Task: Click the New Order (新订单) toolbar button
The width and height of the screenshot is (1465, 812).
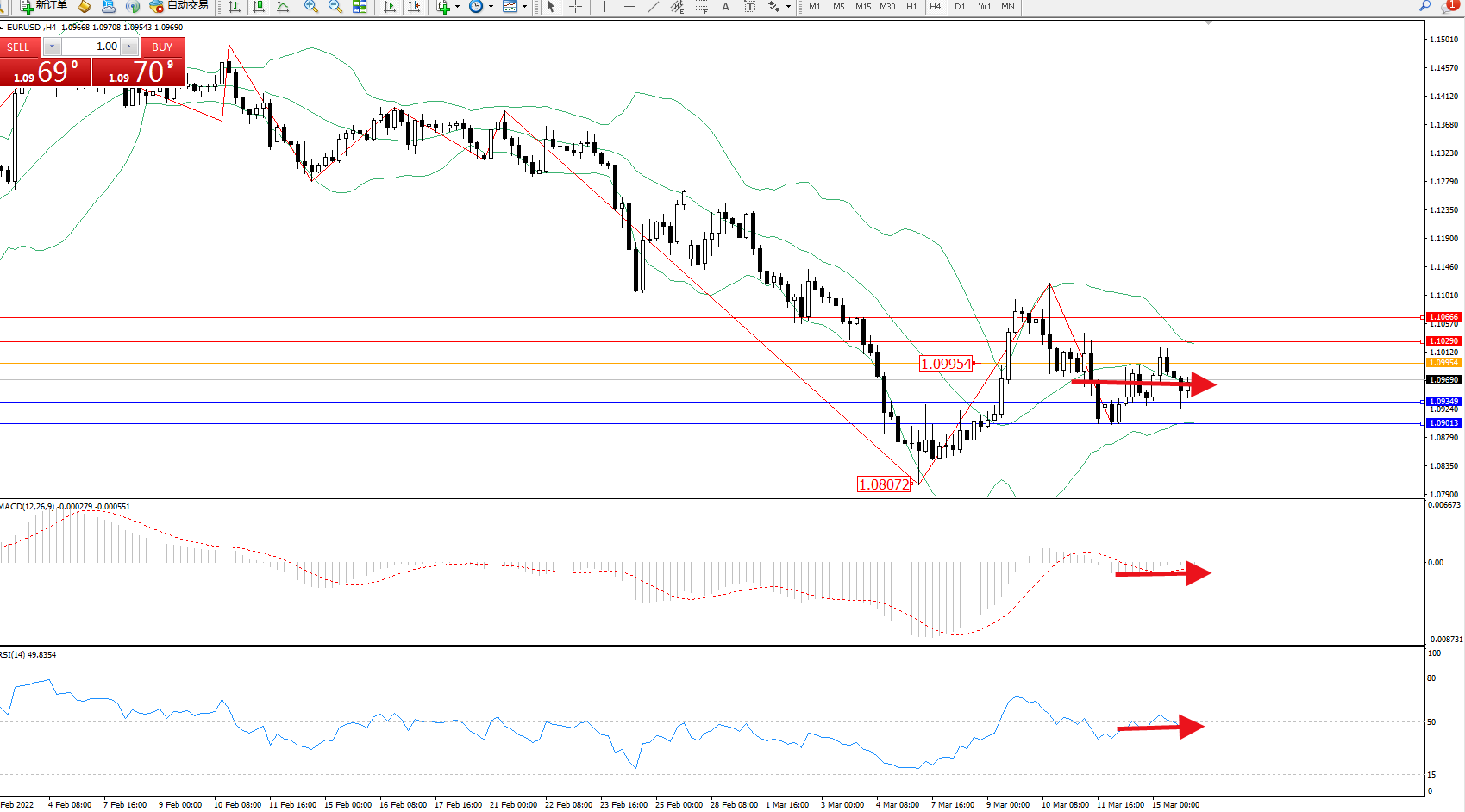Action: coord(43,6)
